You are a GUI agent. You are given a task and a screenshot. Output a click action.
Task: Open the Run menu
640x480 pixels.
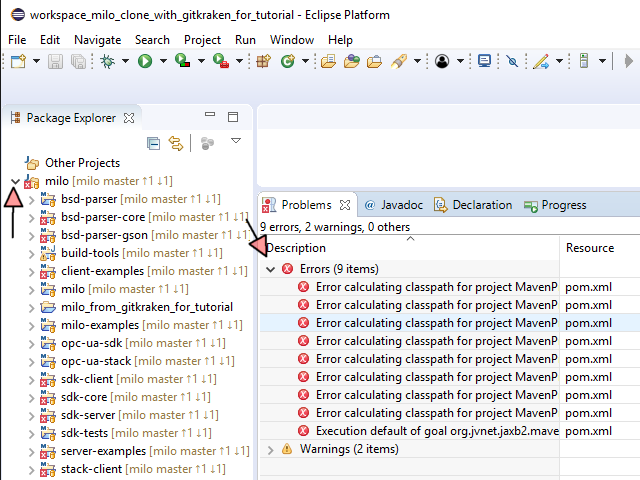pos(245,40)
